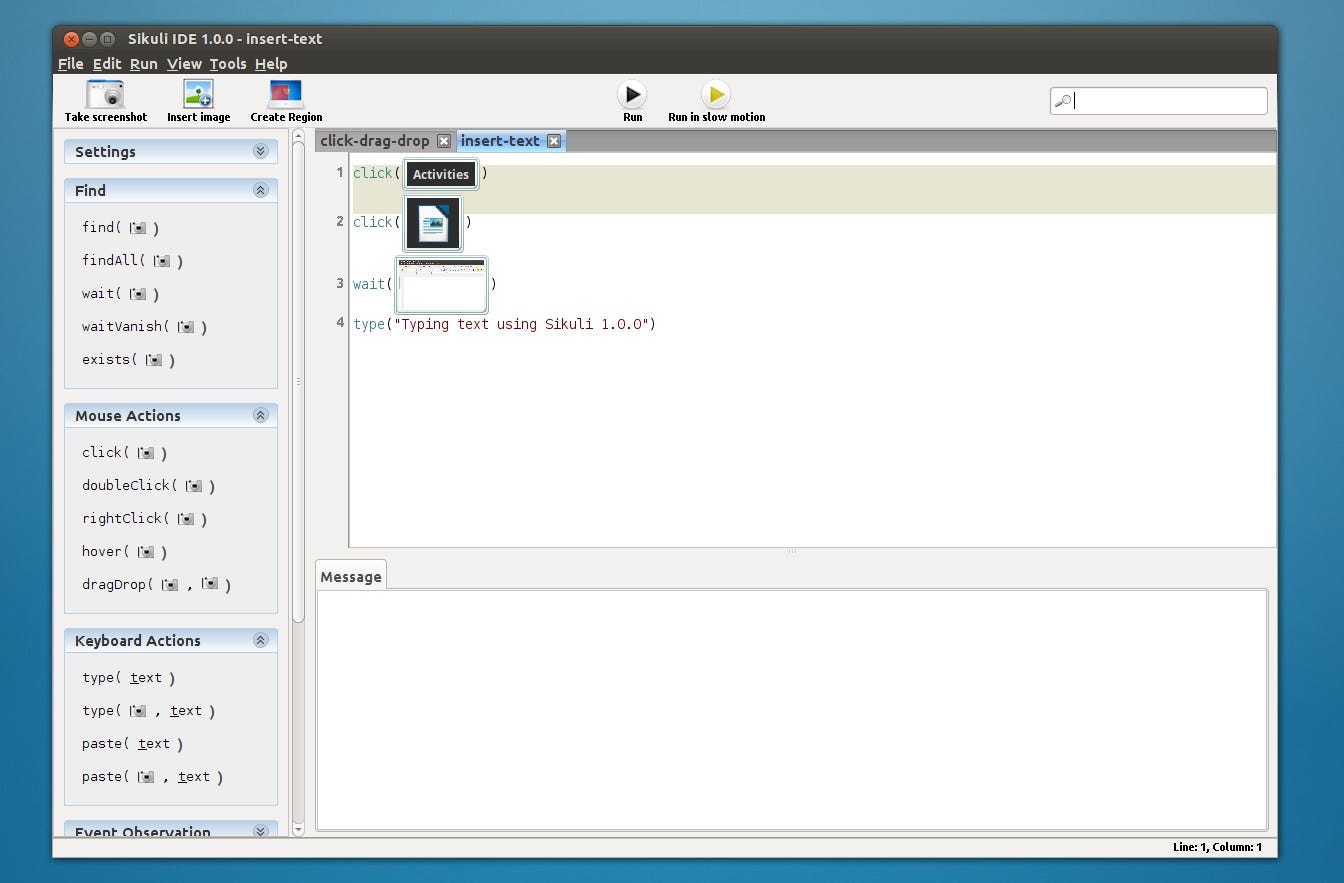Click the Create Region toolbar icon
The width and height of the screenshot is (1344, 883).
click(x=286, y=95)
